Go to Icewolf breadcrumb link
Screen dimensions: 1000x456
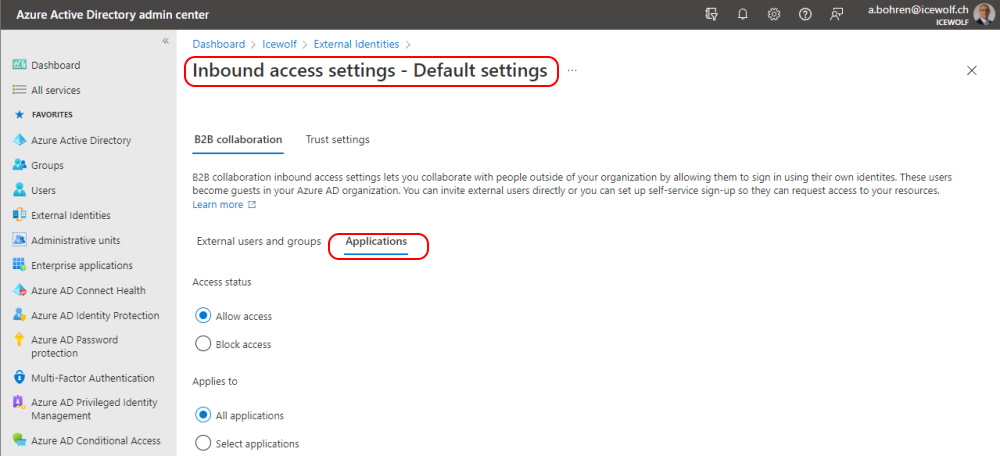click(x=279, y=44)
